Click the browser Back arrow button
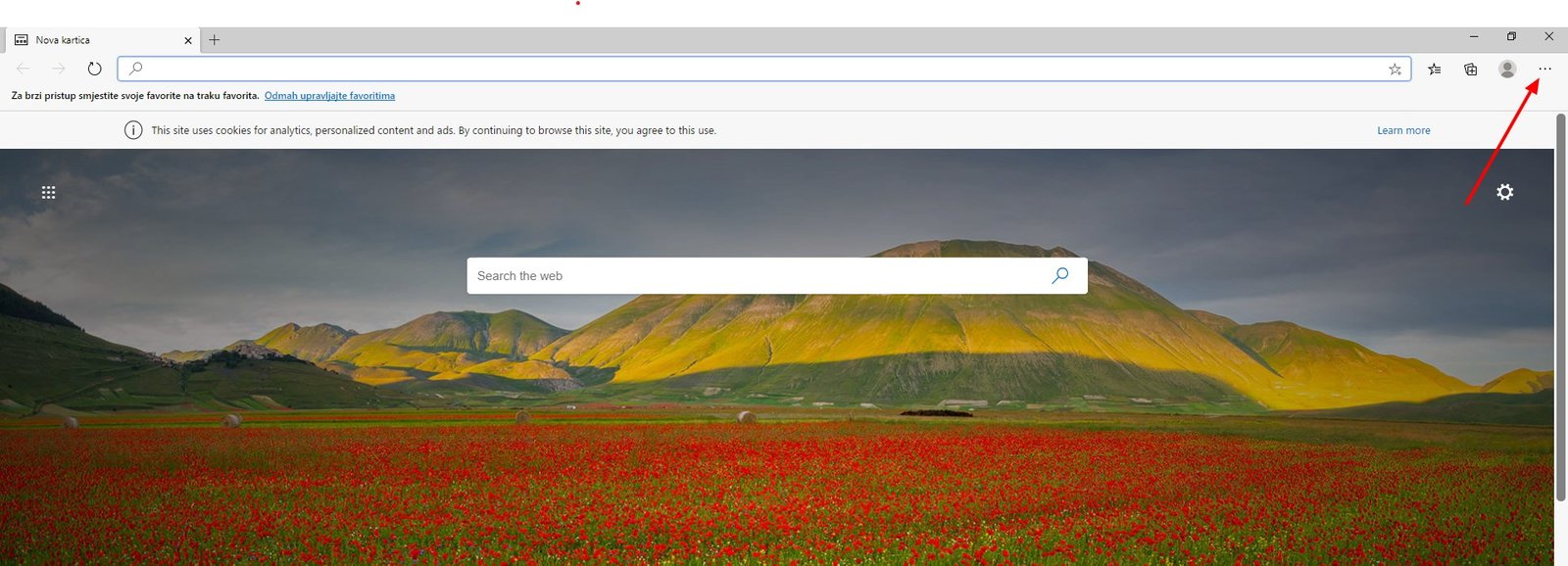1568x566 pixels. [x=24, y=69]
